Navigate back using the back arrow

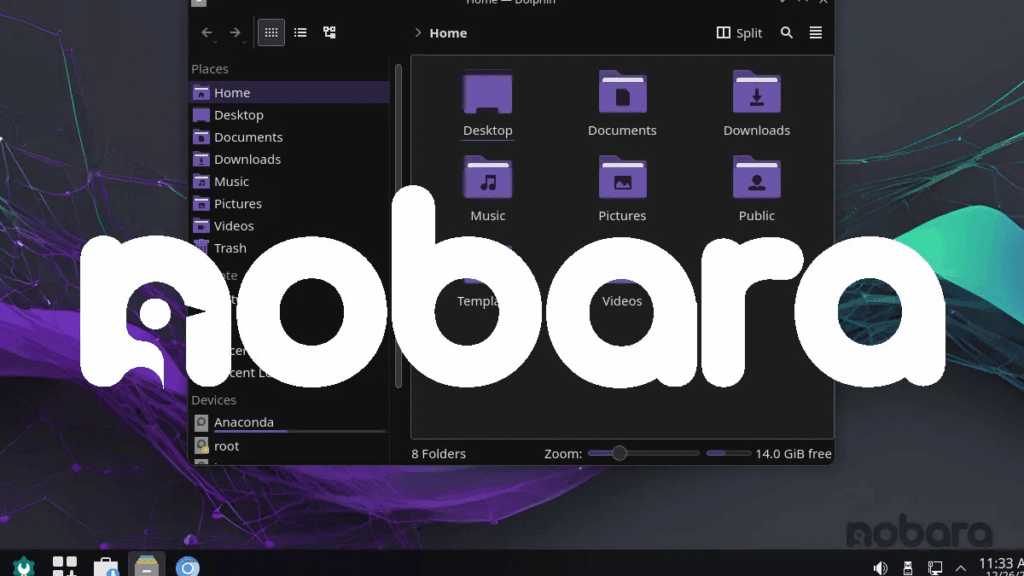(x=207, y=32)
